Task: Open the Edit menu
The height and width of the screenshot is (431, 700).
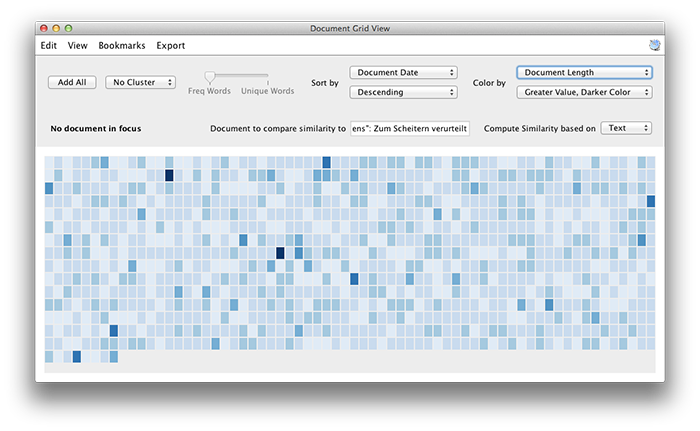Action: click(x=49, y=46)
